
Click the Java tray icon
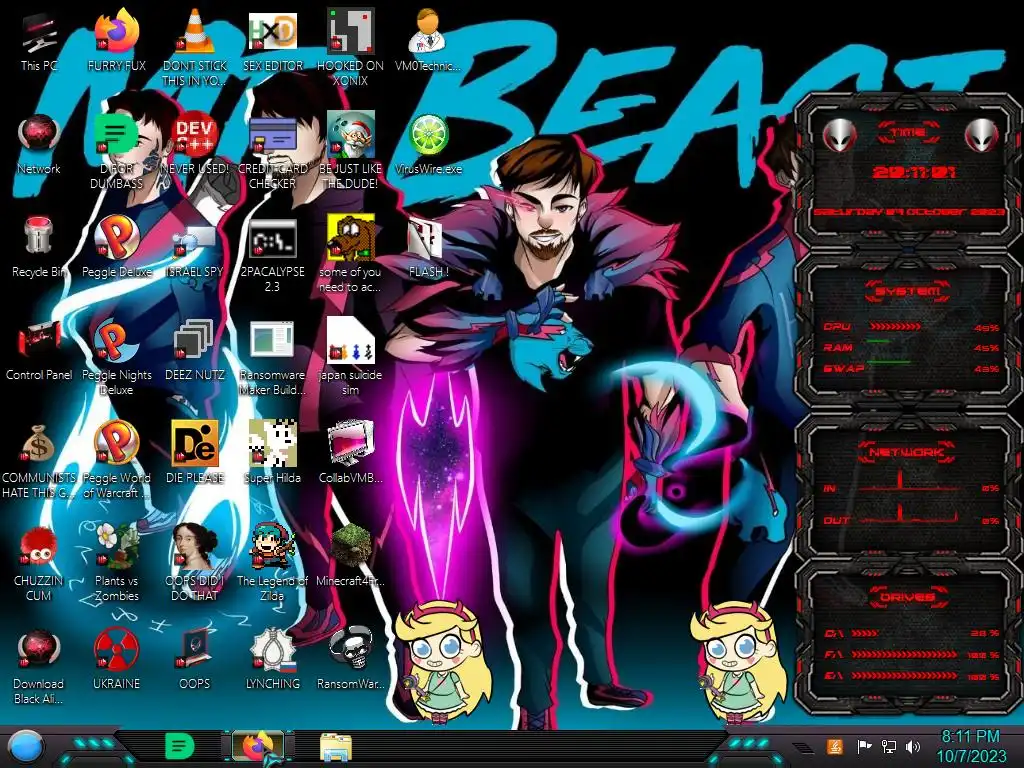tap(835, 746)
